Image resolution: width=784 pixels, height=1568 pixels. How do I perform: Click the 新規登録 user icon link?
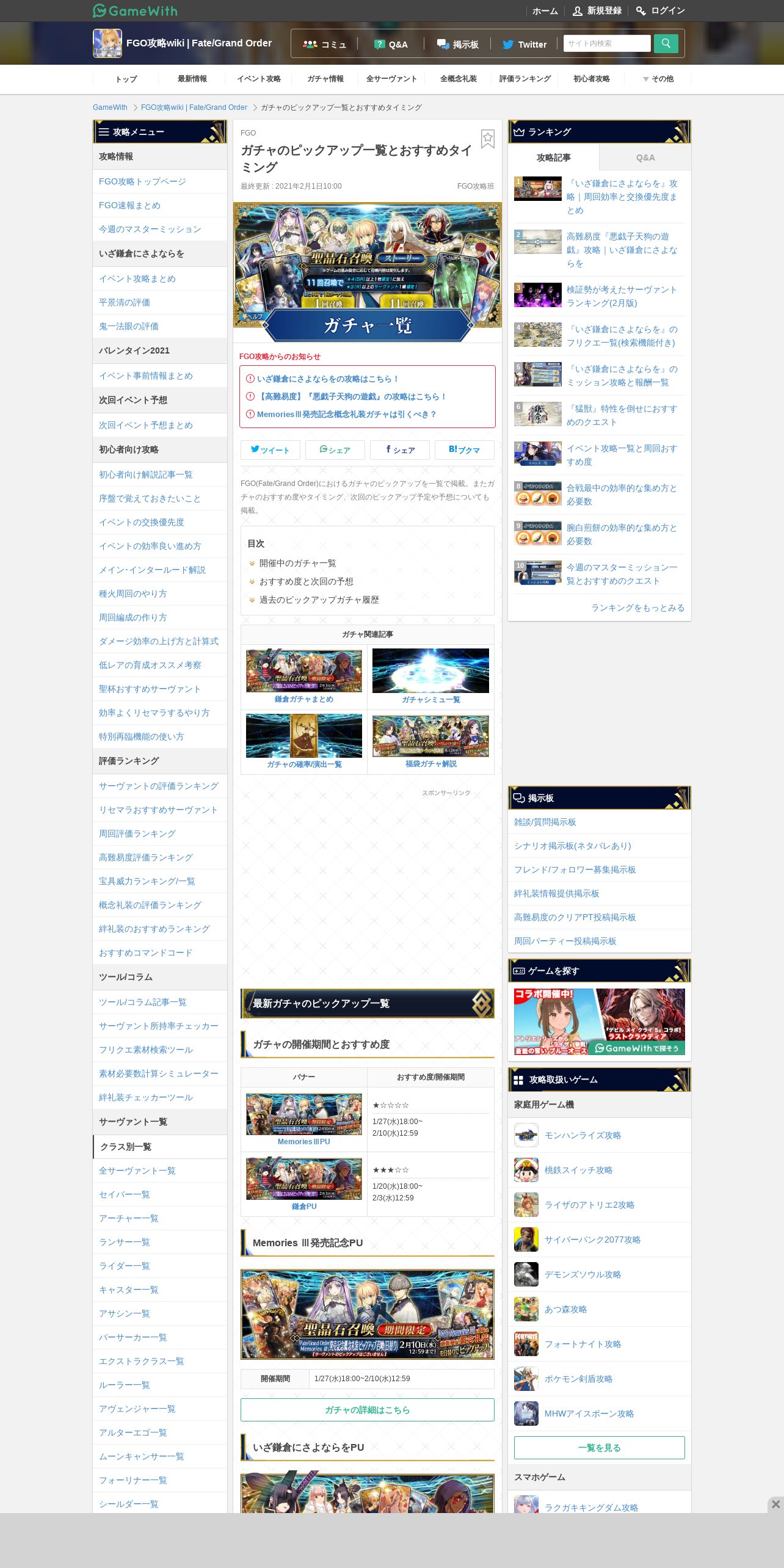pyautogui.click(x=597, y=10)
